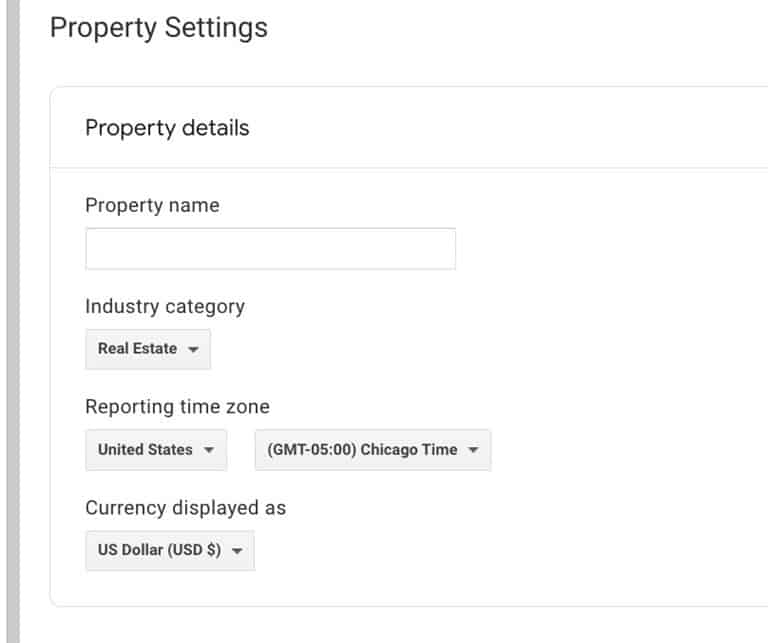Click the blank area below the details card
768x643 pixels.
click(400, 625)
